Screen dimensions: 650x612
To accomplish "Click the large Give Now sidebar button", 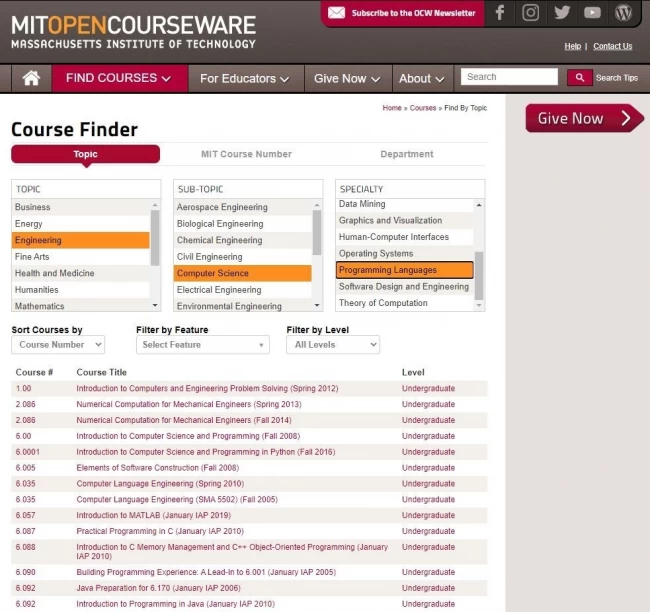I will 584,118.
